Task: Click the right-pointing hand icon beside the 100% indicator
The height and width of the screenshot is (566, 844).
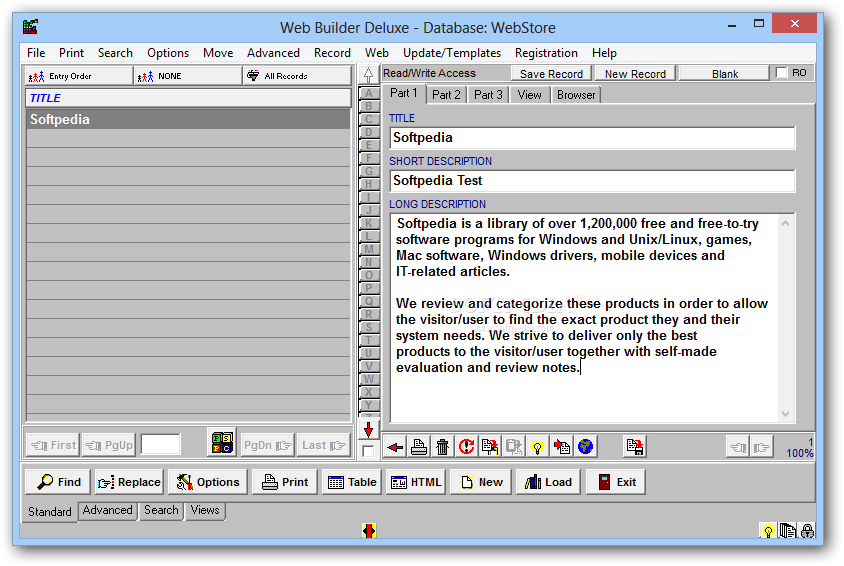Action: pos(762,447)
